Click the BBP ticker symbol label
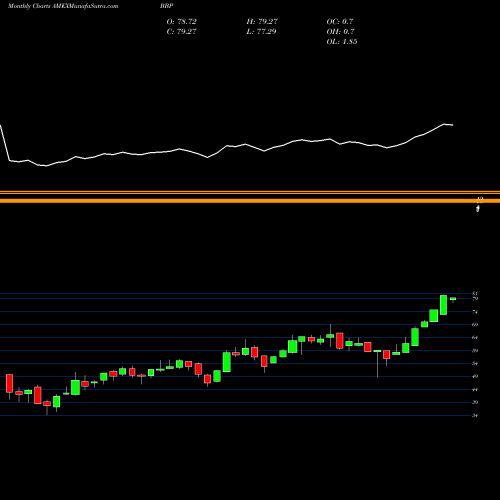Image resolution: width=500 pixels, height=500 pixels. coord(166,6)
